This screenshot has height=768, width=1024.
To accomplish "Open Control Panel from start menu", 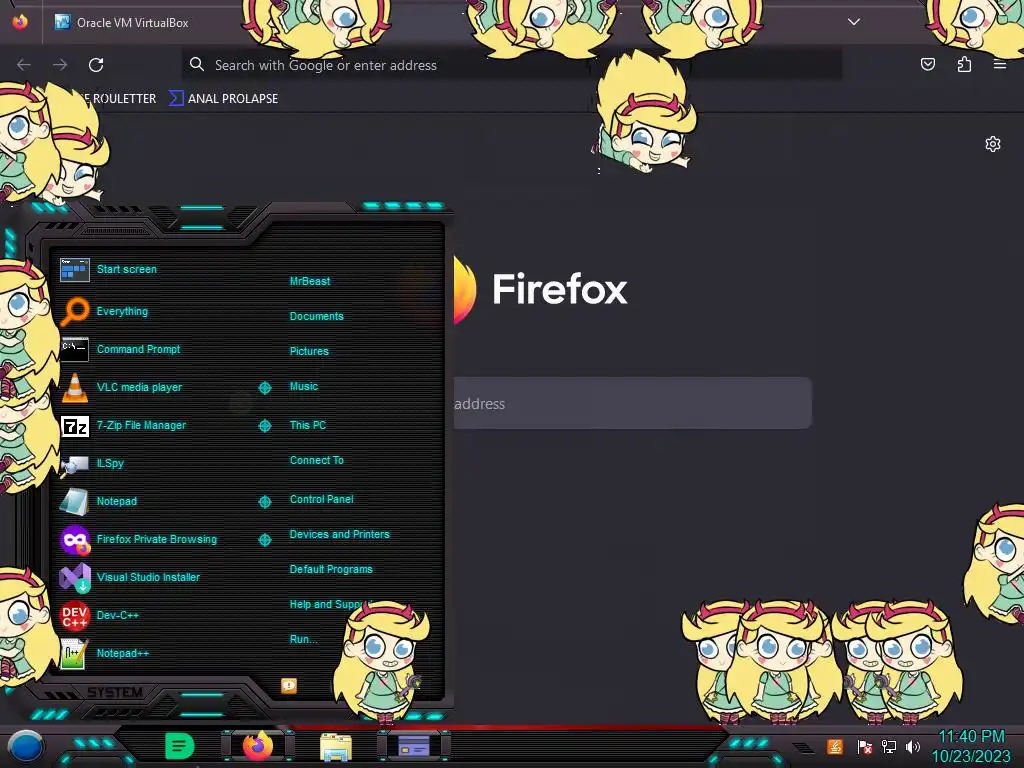I will click(321, 500).
